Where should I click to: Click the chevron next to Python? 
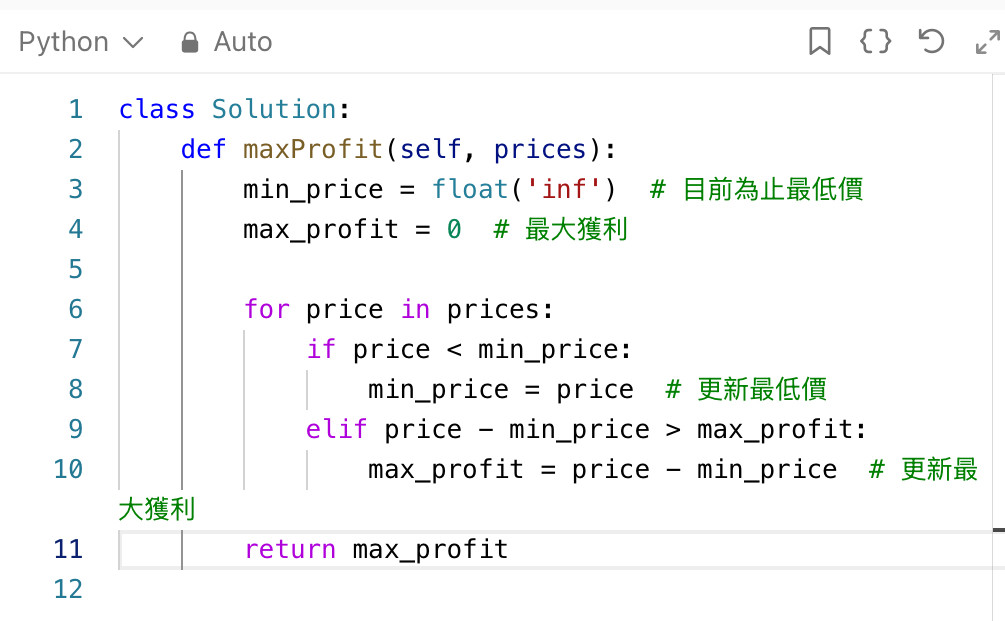pyautogui.click(x=133, y=43)
